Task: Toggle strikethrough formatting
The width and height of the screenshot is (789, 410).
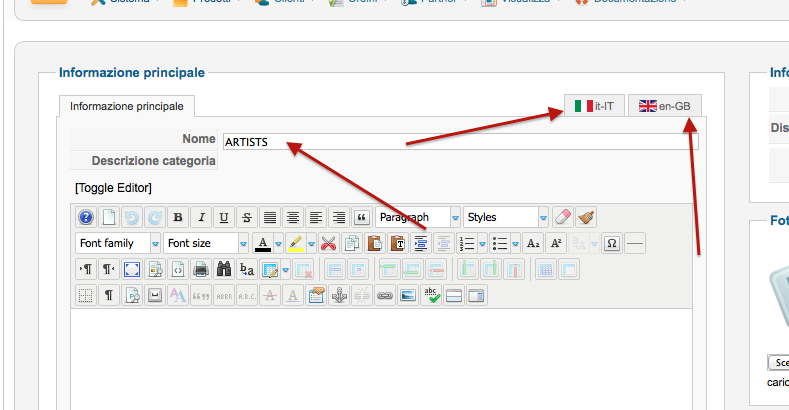Action: pyautogui.click(x=247, y=217)
